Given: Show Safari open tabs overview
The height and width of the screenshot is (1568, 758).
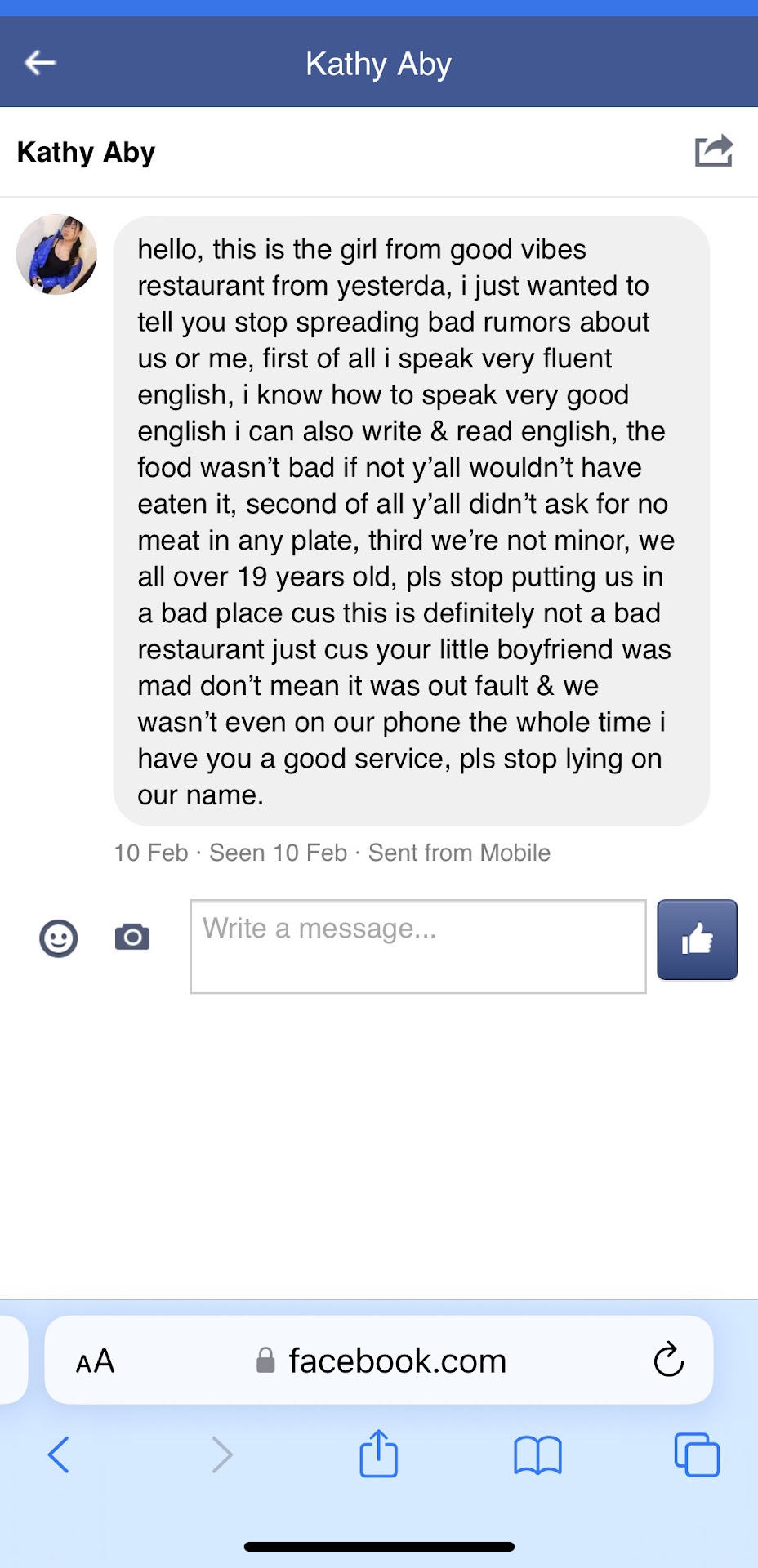Looking at the screenshot, I should (696, 1454).
